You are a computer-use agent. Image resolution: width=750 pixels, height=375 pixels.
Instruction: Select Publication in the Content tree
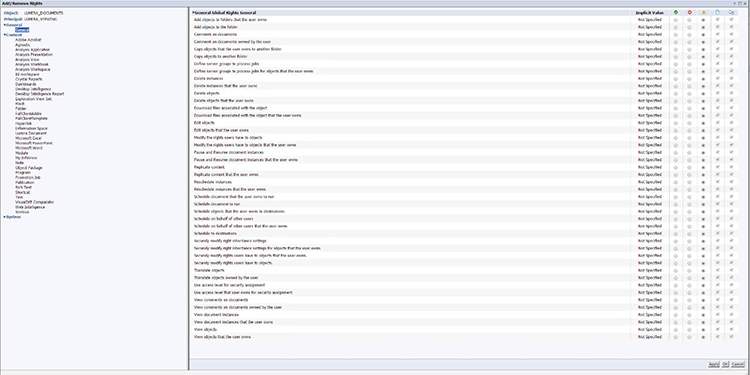[x=24, y=183]
